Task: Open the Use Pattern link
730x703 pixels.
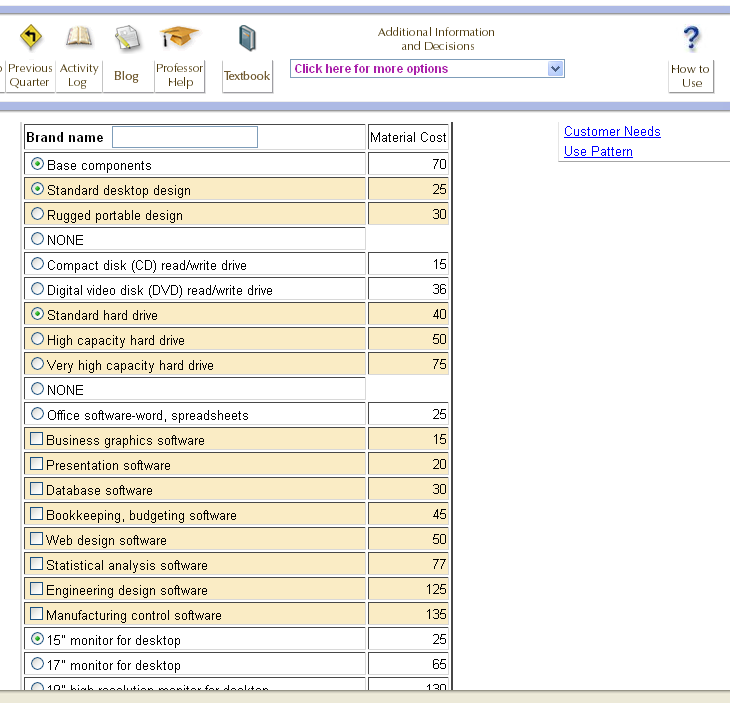Action: pyautogui.click(x=598, y=152)
